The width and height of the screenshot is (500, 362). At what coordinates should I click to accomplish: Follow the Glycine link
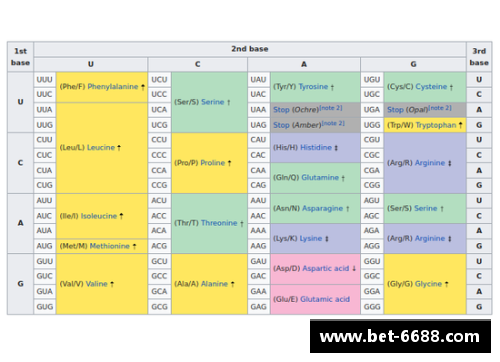428,284
